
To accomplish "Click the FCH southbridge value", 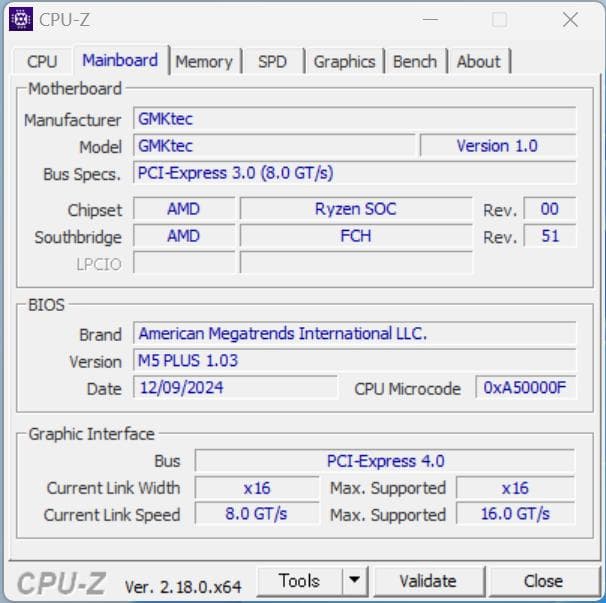I will click(356, 236).
